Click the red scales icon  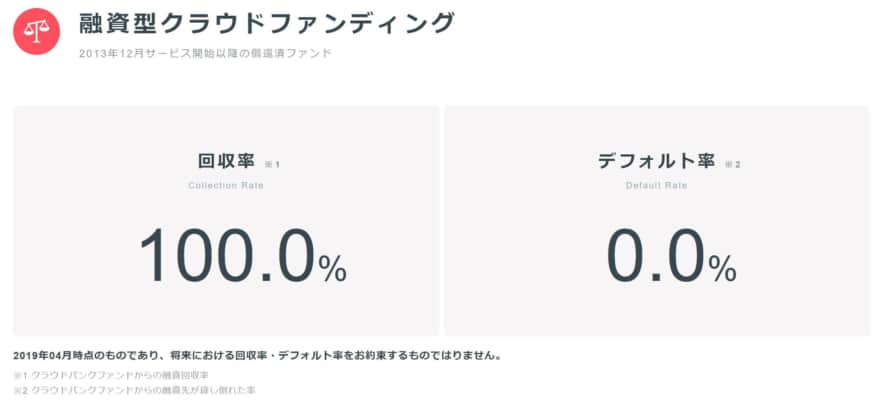[x=36, y=31]
